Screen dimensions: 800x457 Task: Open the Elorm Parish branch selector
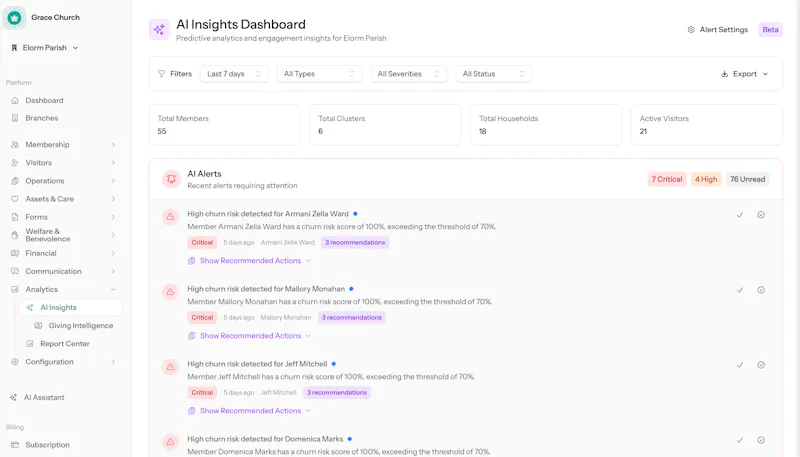44,47
